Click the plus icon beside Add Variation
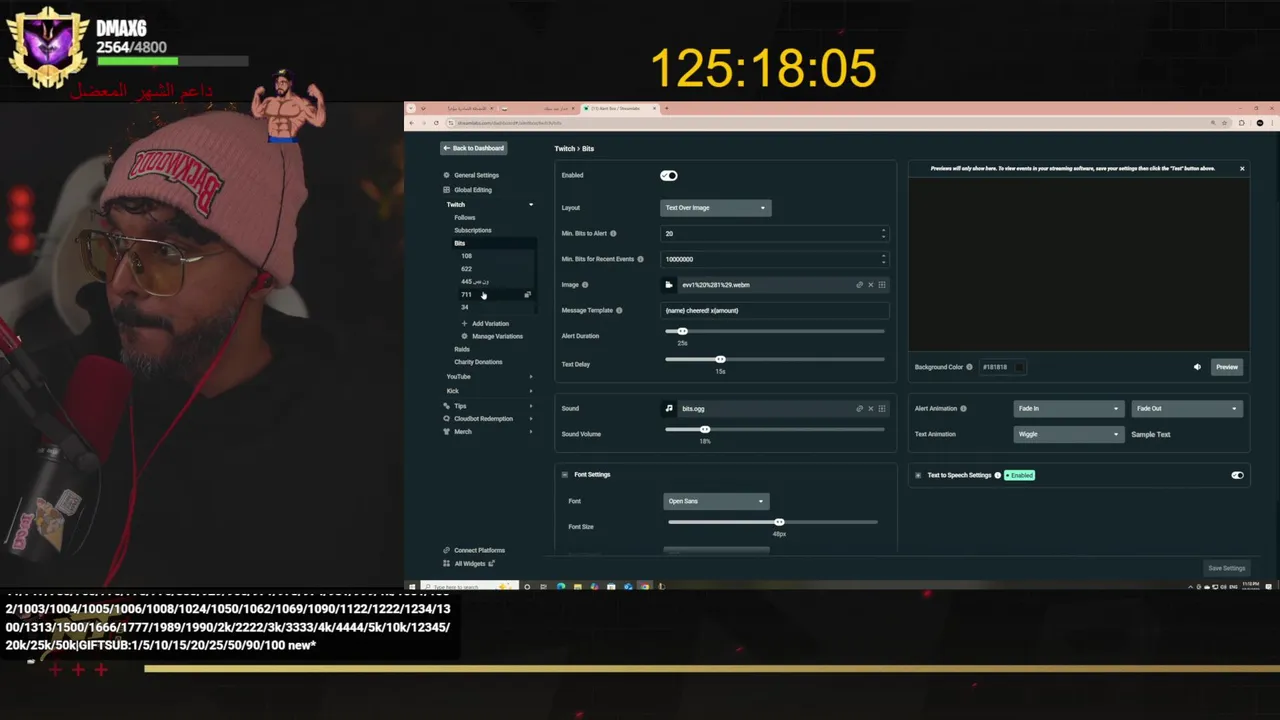 (464, 323)
